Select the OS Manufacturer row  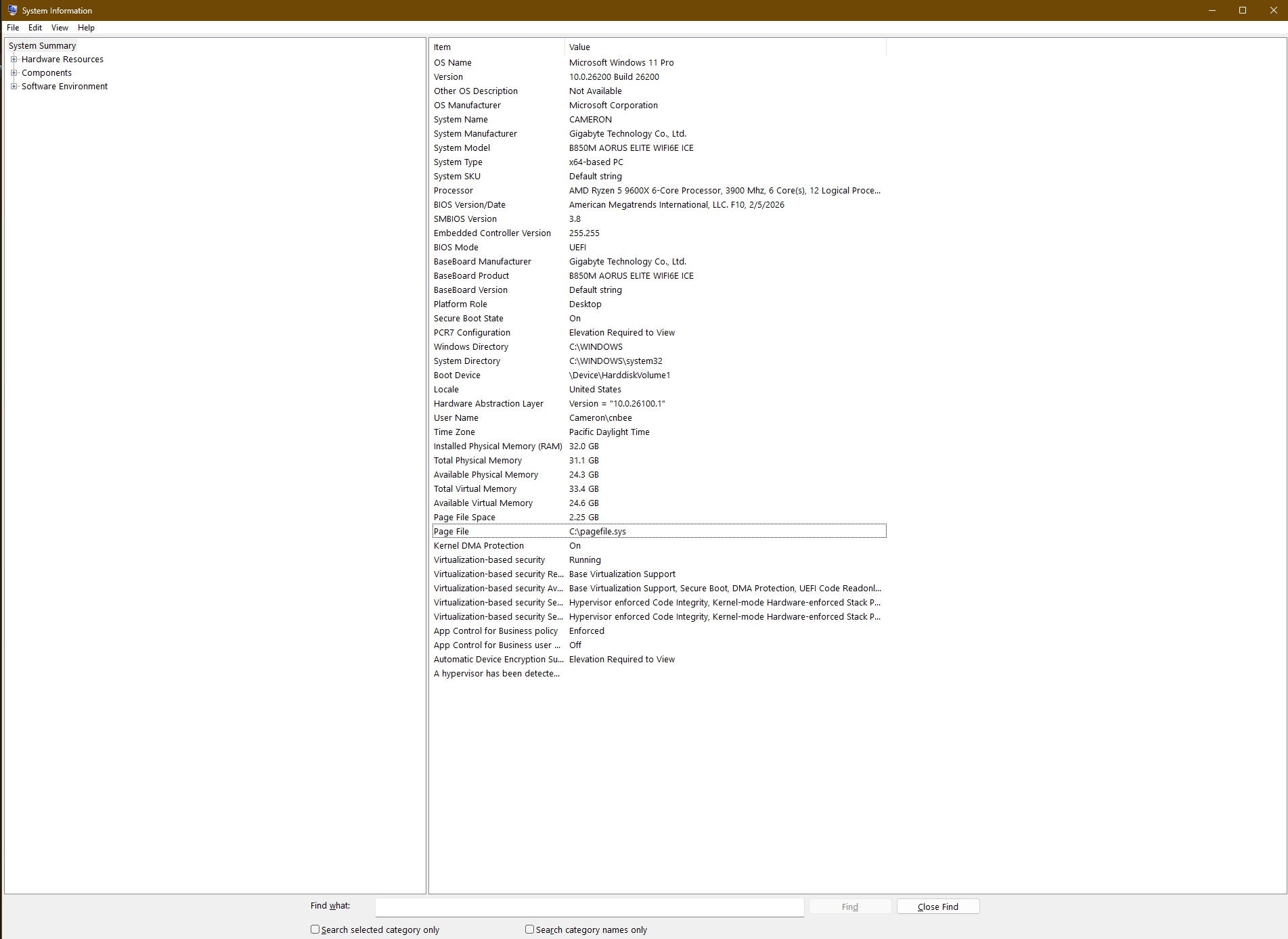pos(659,106)
